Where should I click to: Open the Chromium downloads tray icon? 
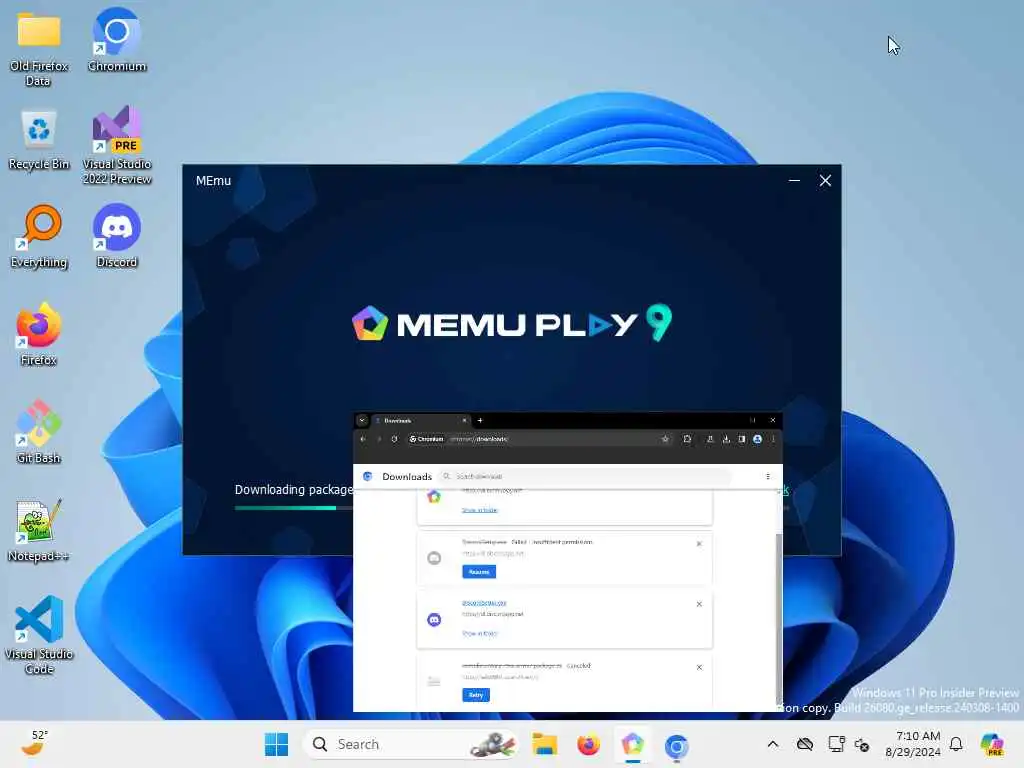point(726,439)
